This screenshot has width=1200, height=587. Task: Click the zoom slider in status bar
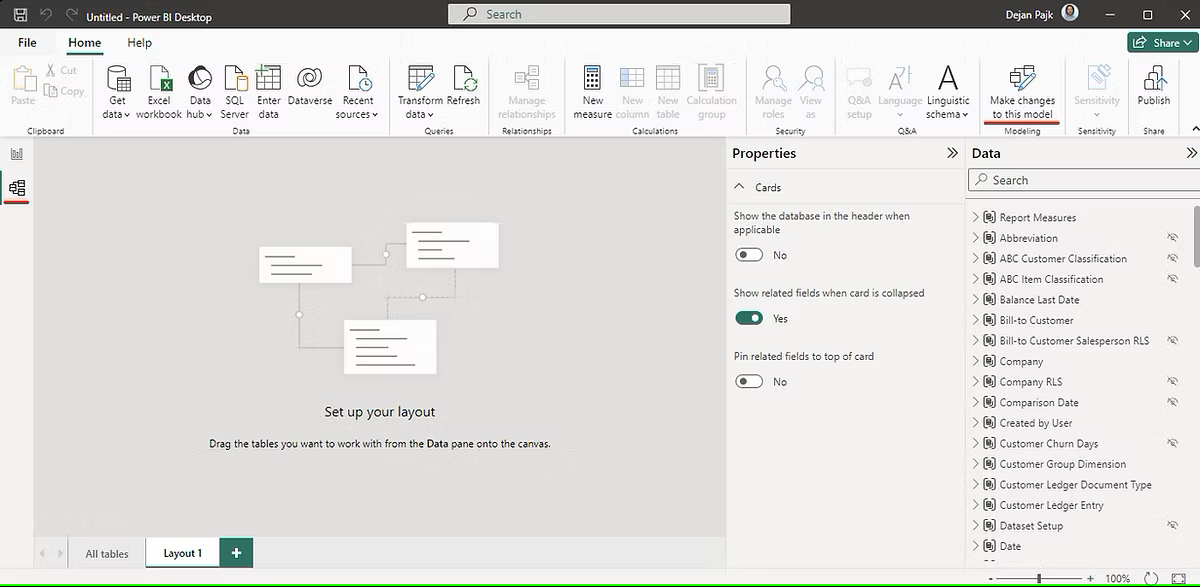pos(1039,579)
